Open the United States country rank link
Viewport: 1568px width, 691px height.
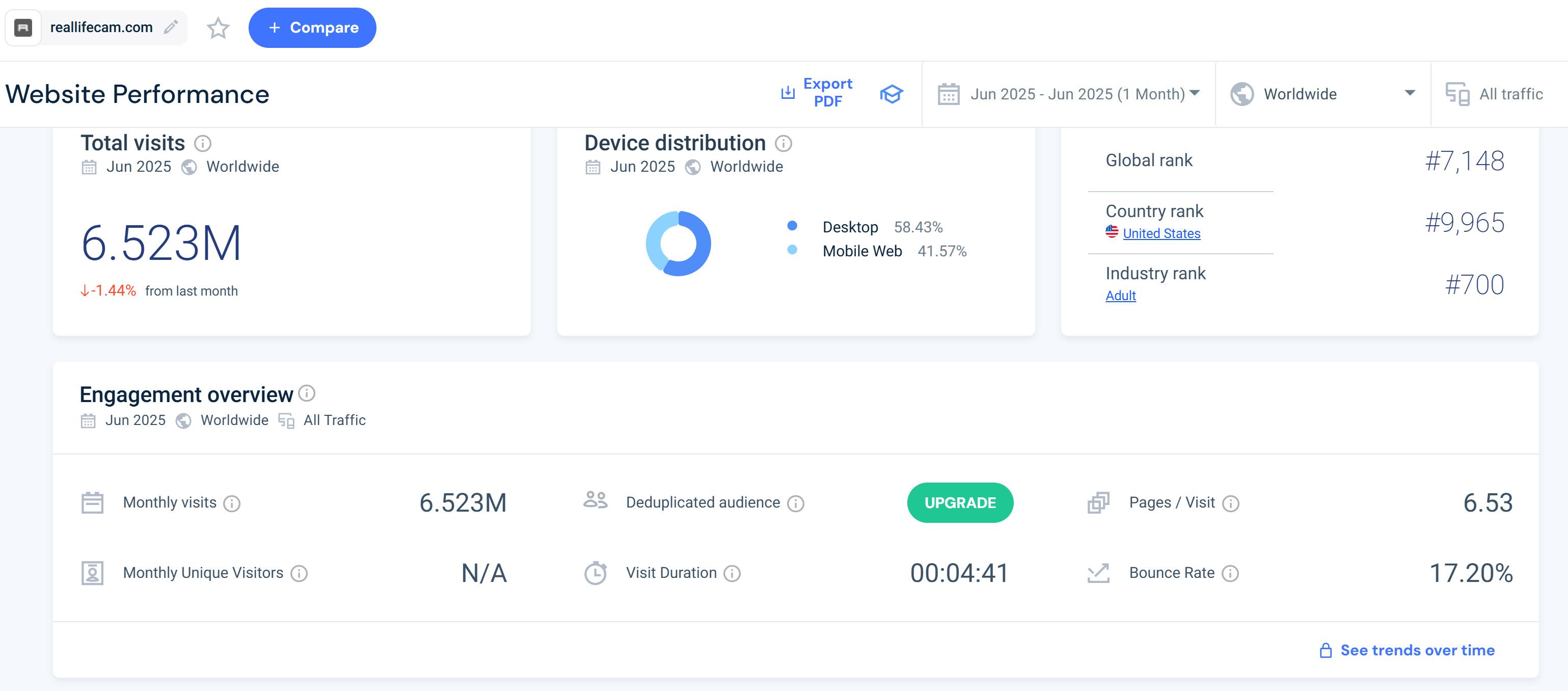pos(1161,234)
